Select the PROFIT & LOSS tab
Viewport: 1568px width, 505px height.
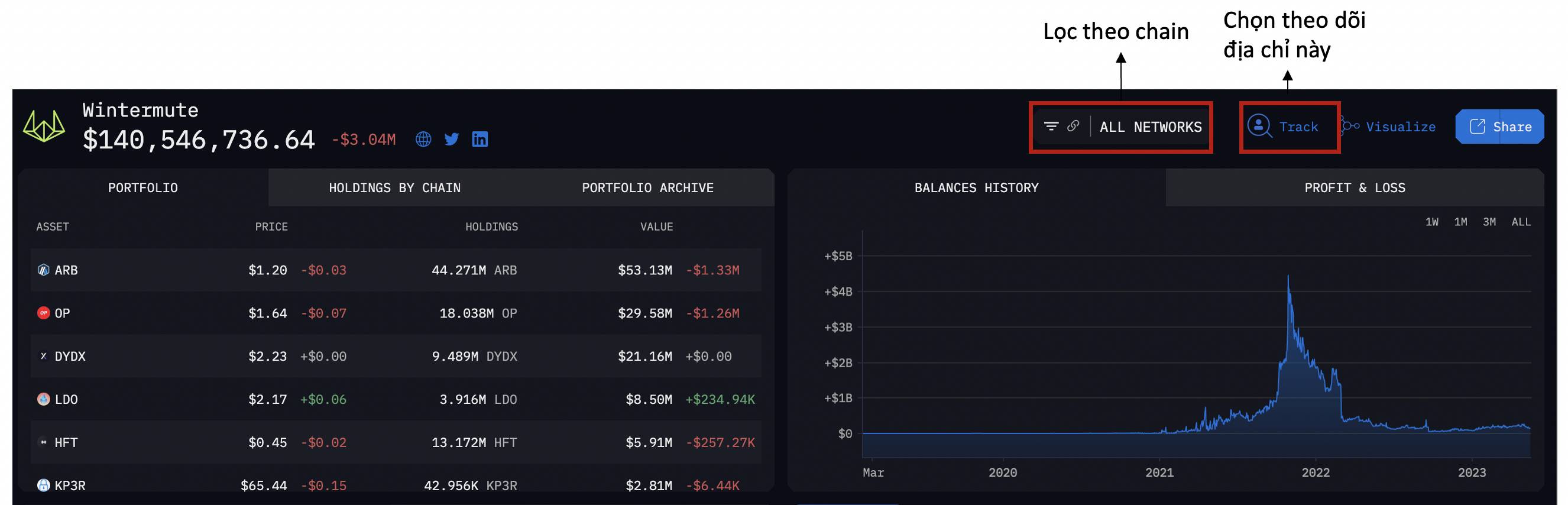[x=1355, y=187]
